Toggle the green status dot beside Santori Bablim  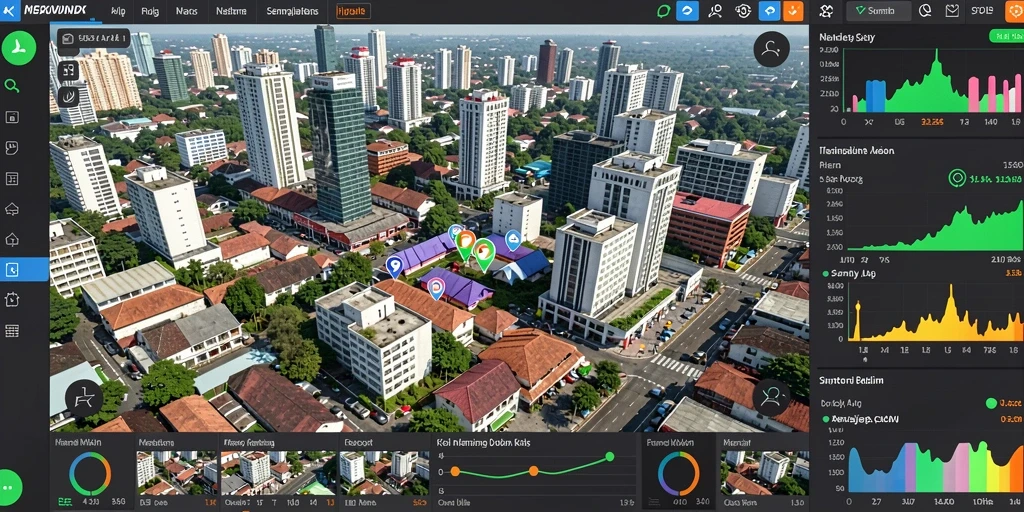(991, 404)
